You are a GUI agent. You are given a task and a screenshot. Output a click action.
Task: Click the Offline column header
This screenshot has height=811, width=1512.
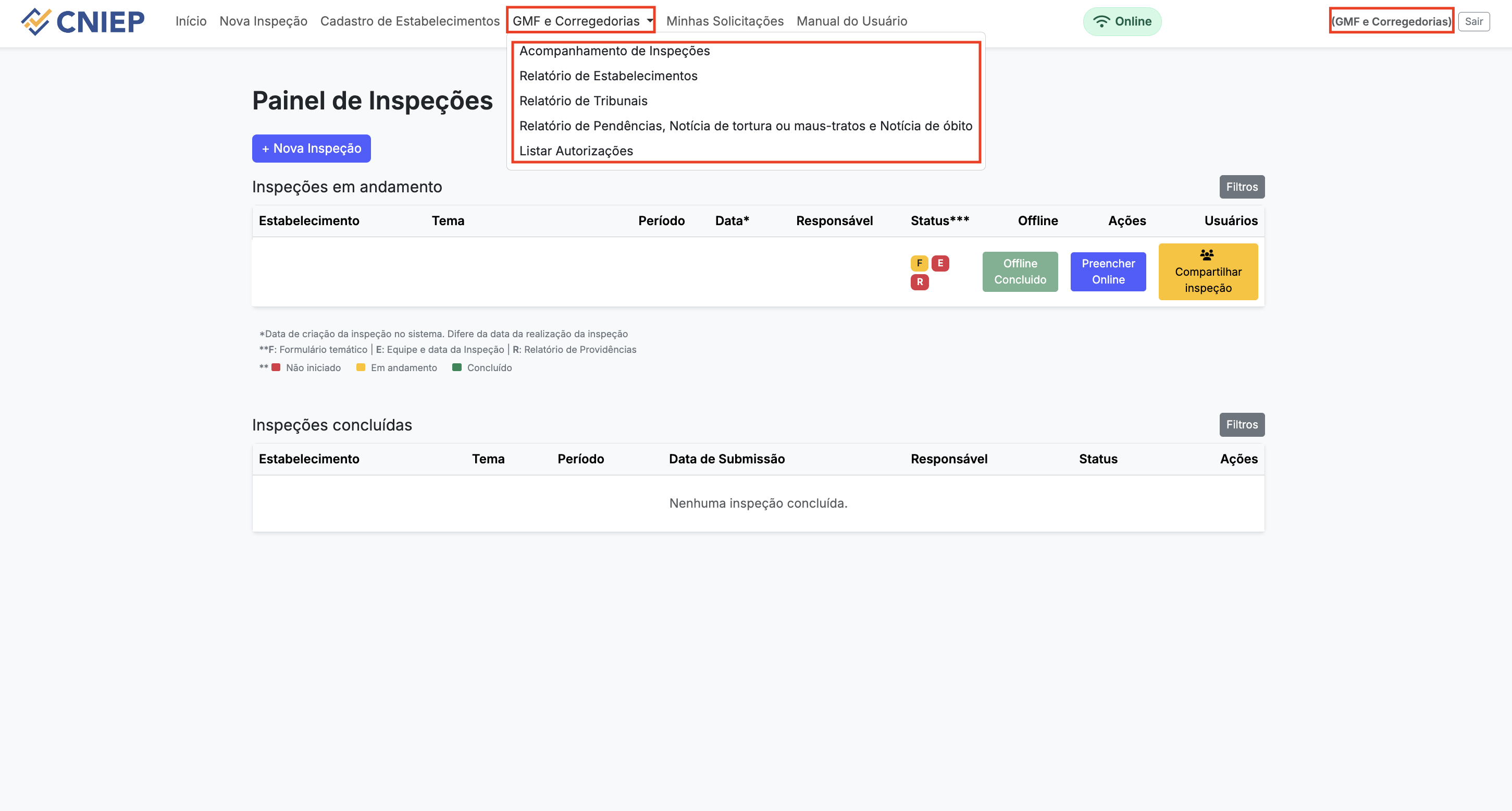[x=1038, y=221]
